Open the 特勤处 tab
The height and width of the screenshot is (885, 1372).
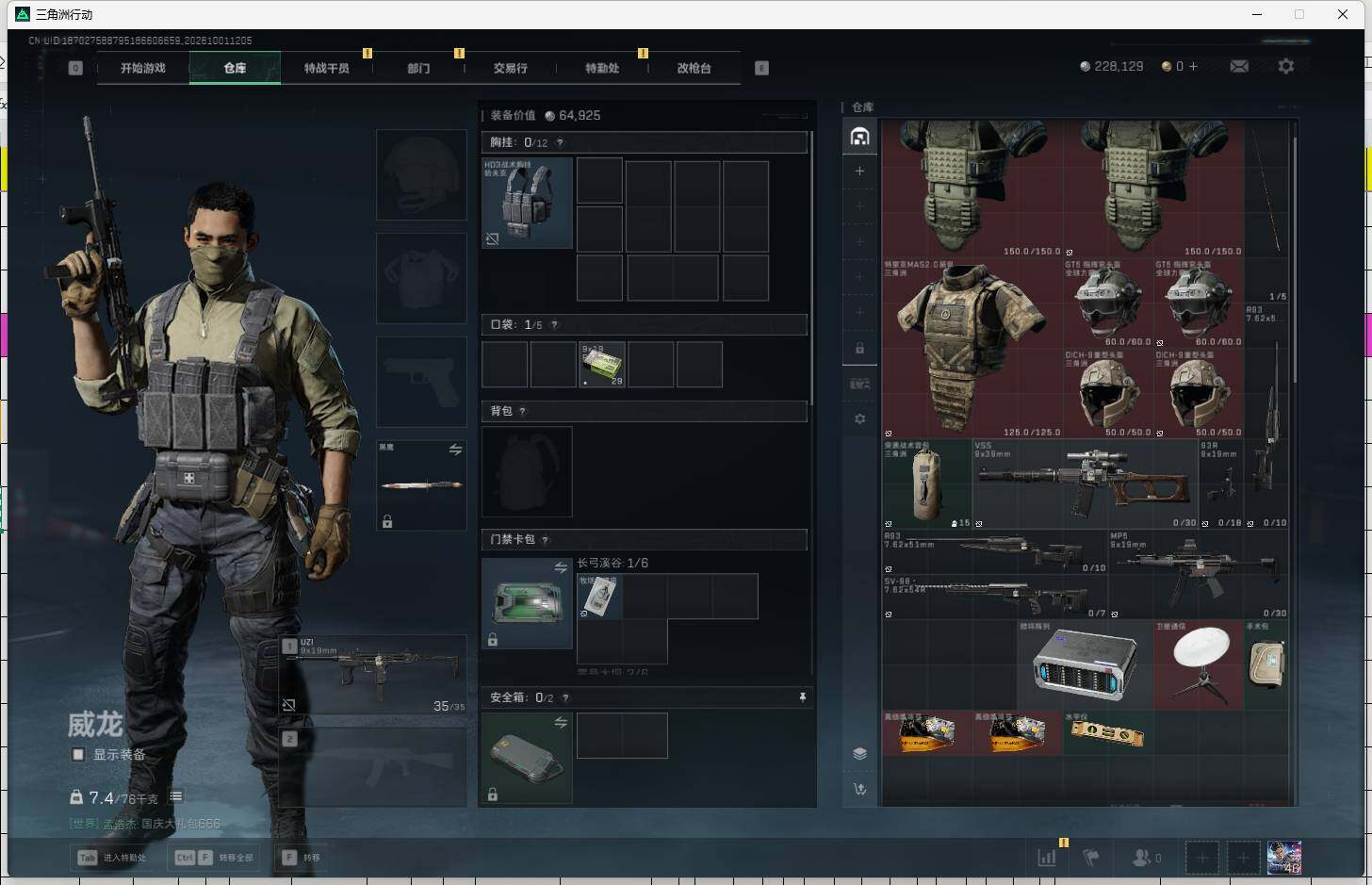click(602, 68)
